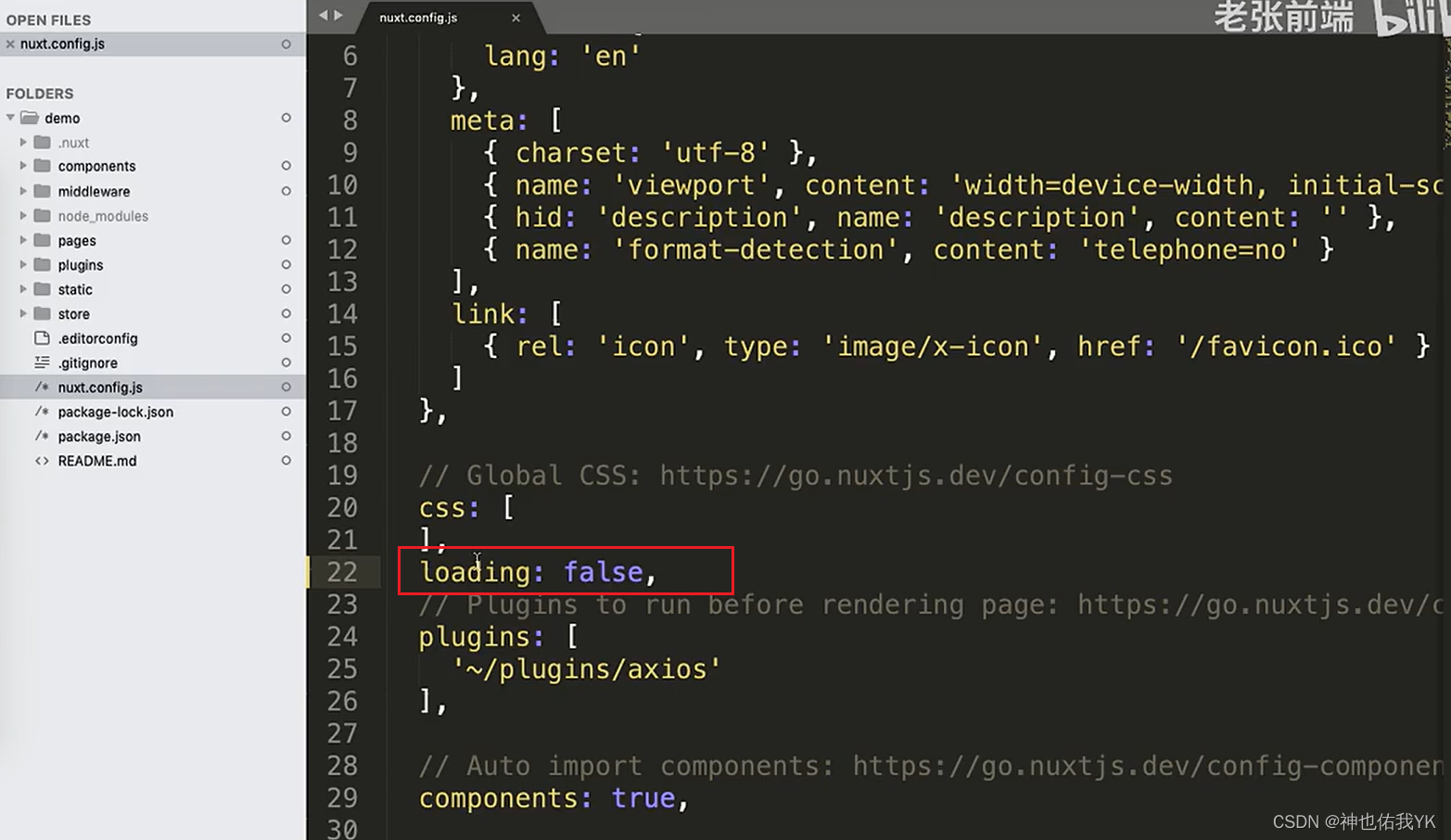
Task: Click the pages folder icon
Action: pos(42,240)
